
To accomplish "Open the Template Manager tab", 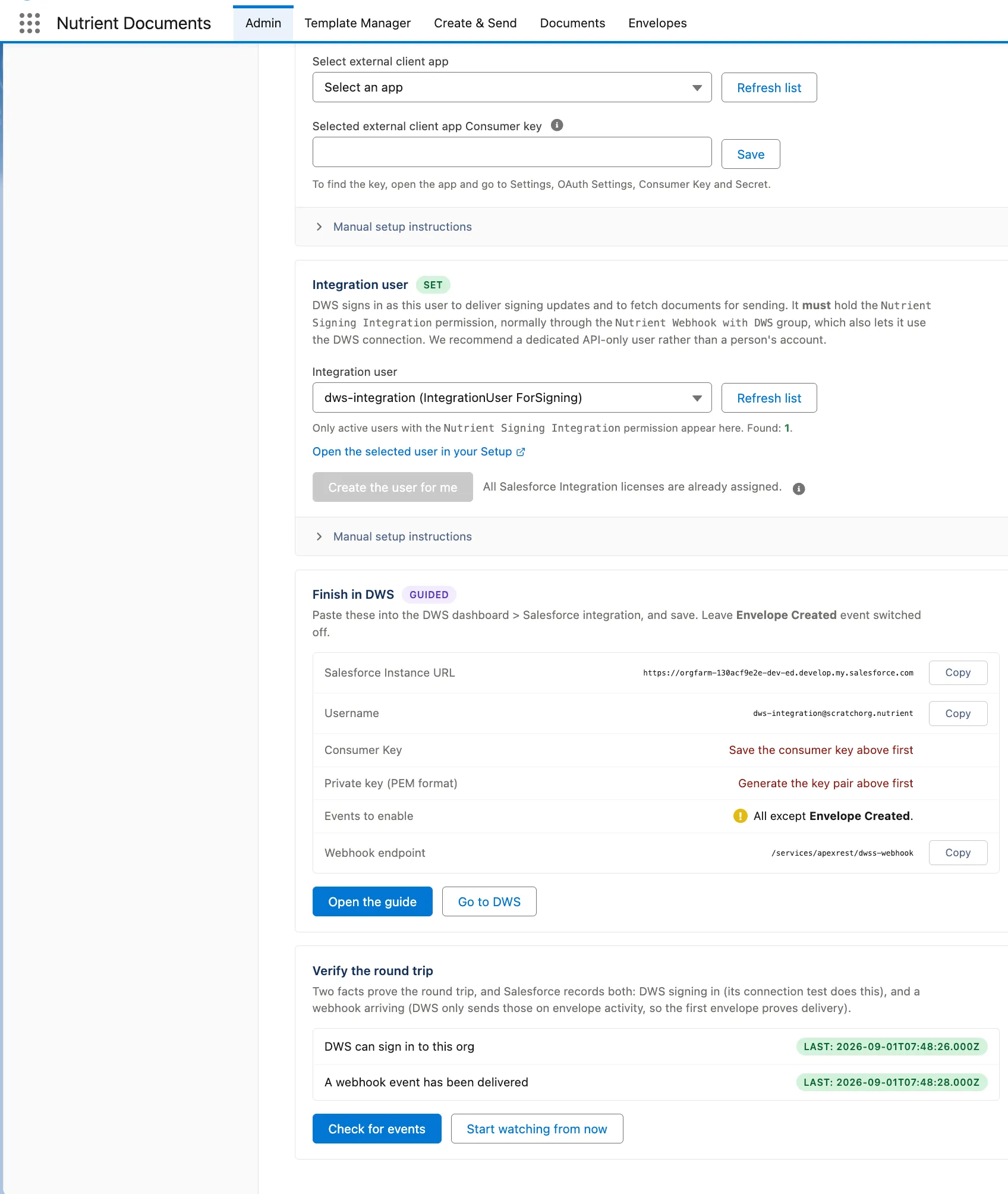I will [357, 23].
